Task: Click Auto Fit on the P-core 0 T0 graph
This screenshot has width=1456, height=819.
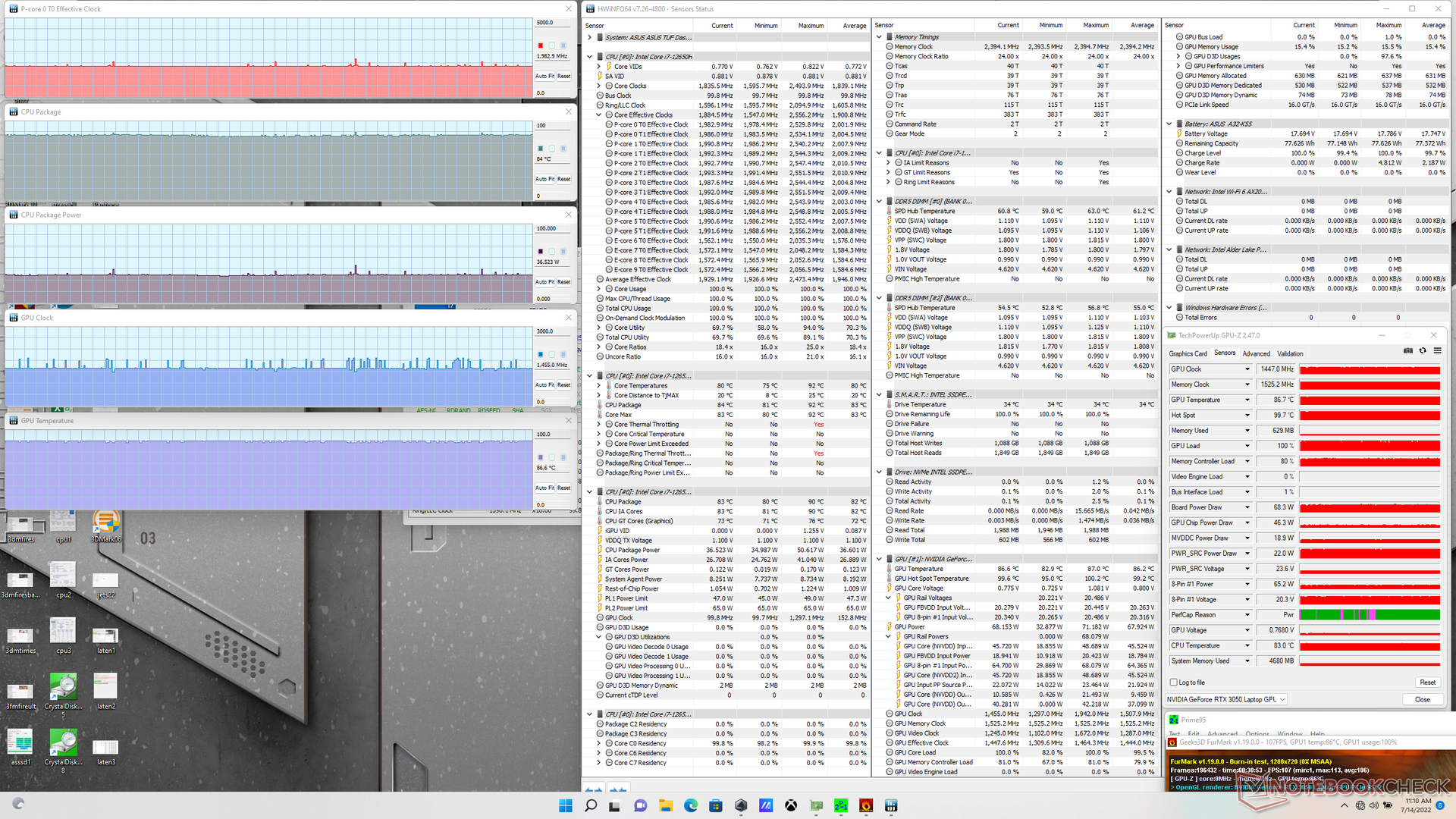Action: click(x=544, y=77)
